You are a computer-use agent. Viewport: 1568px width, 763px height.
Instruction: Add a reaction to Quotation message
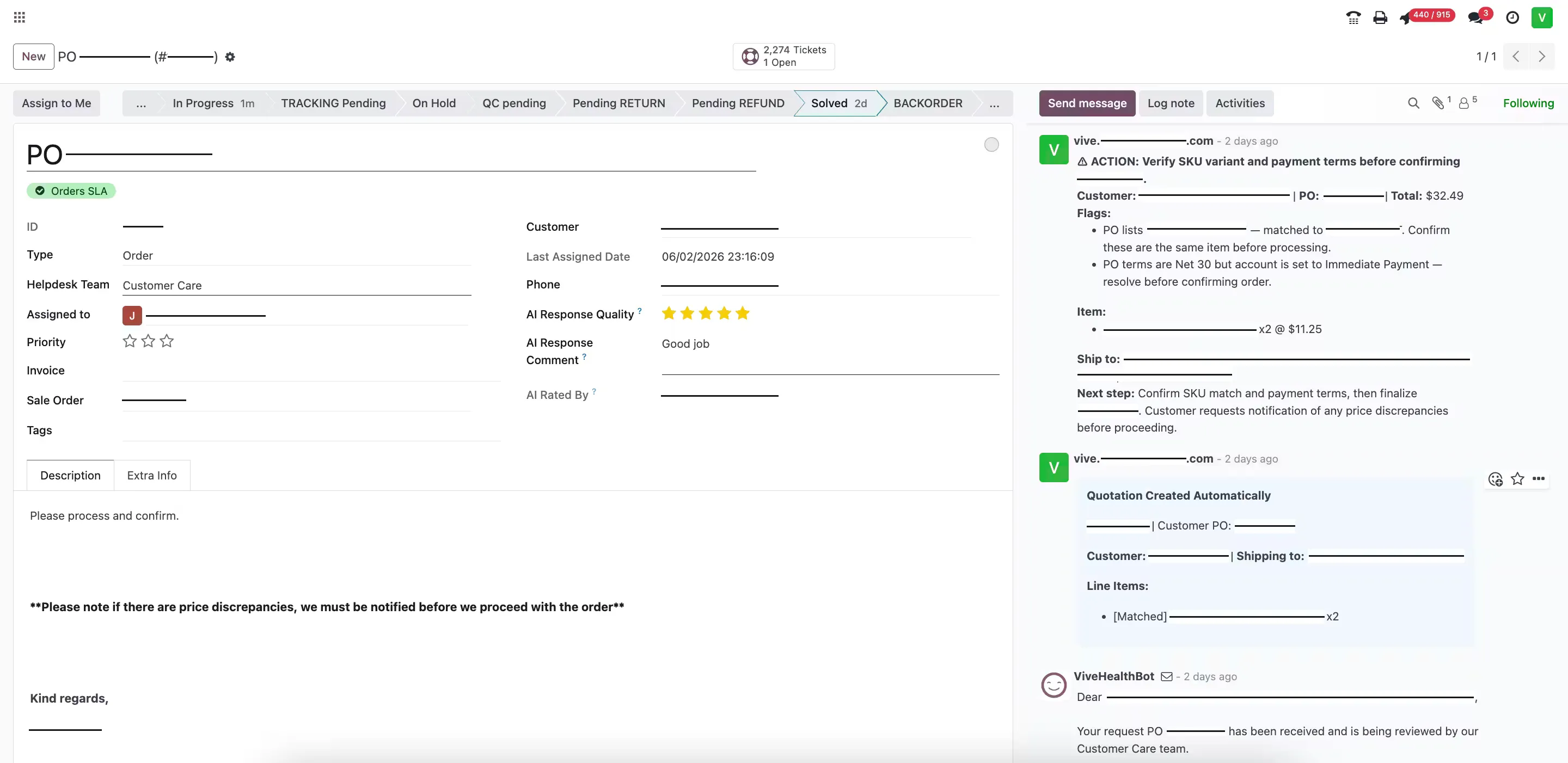pos(1495,479)
